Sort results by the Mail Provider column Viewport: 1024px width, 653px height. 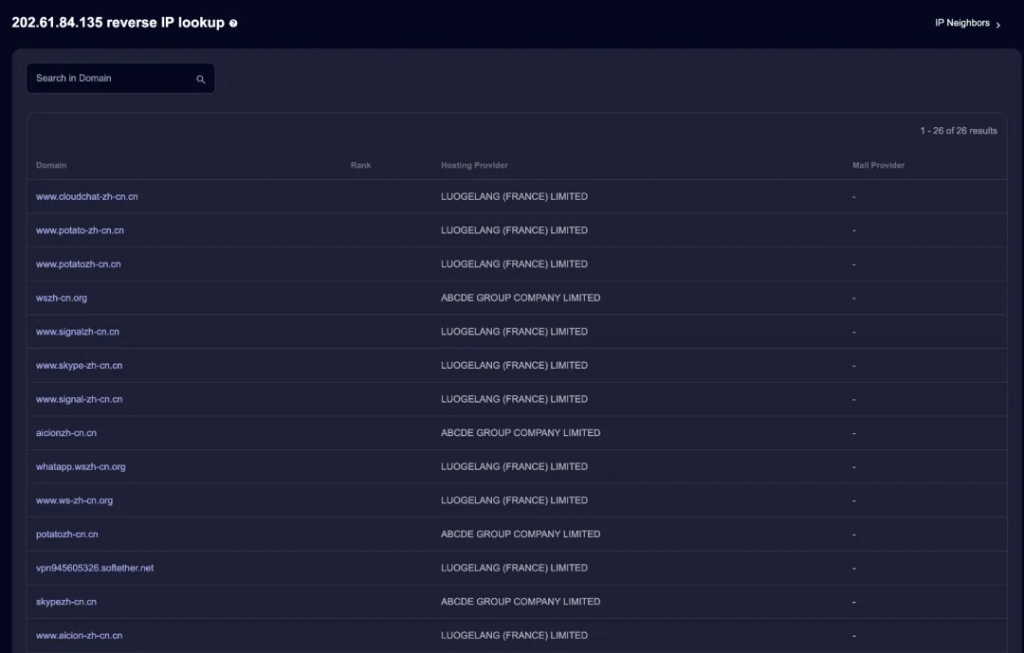[878, 165]
